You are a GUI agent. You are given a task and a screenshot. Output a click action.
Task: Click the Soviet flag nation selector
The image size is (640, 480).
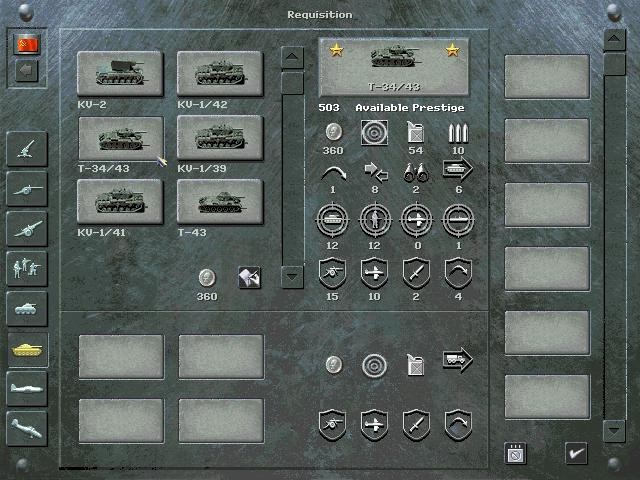pyautogui.click(x=25, y=44)
